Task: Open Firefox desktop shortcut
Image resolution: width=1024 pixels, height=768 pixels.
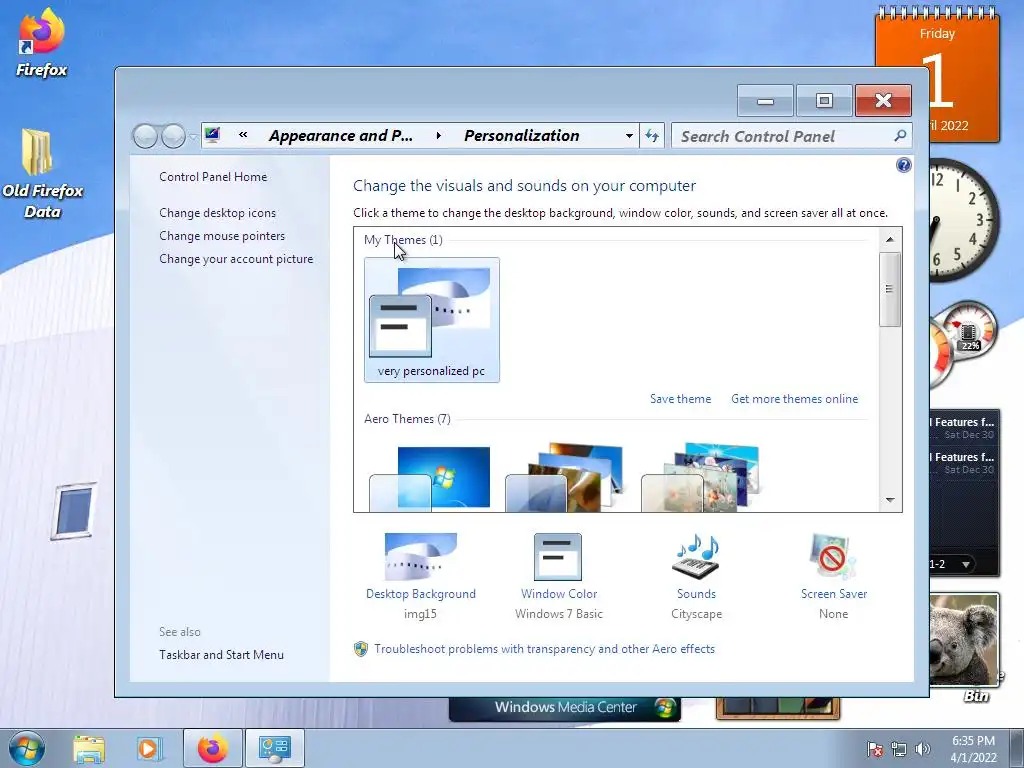Action: pos(41,43)
